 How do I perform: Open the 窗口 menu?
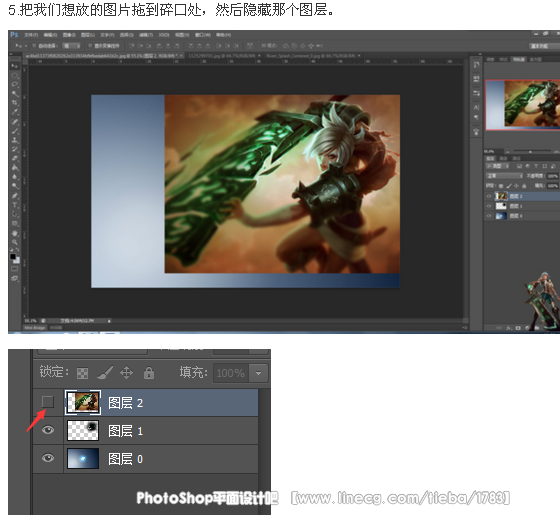[x=202, y=35]
